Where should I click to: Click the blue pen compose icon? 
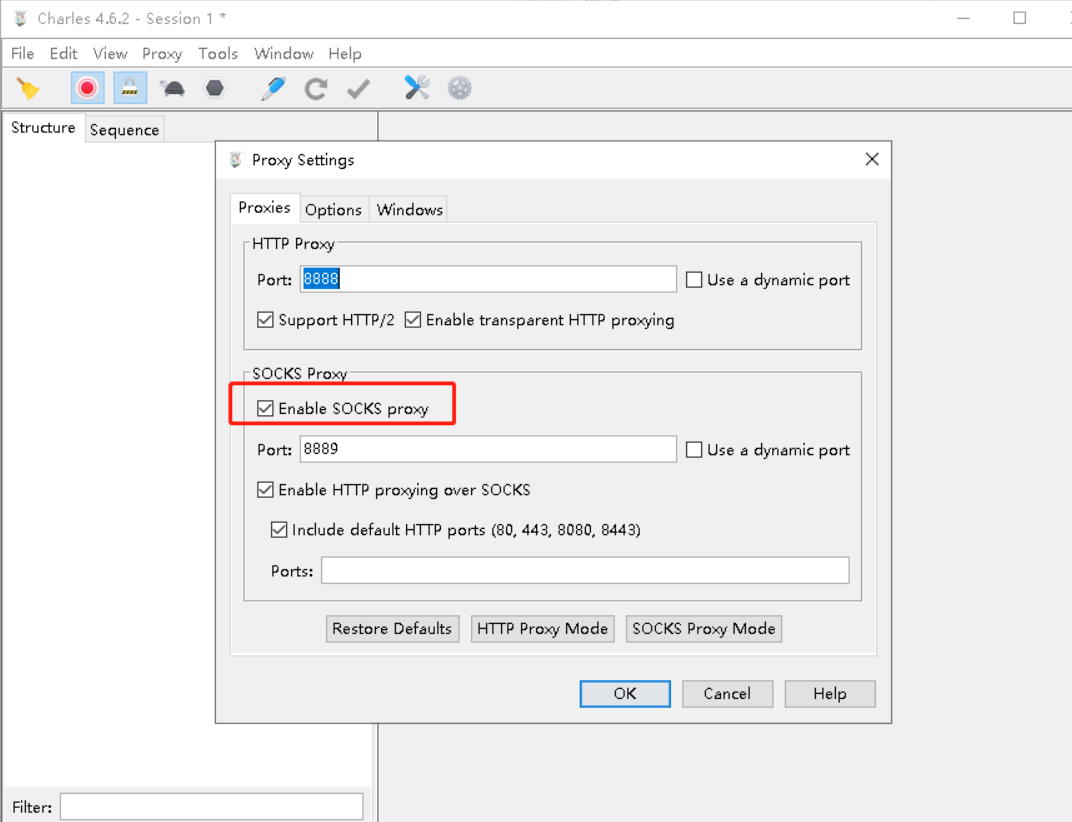(x=273, y=88)
